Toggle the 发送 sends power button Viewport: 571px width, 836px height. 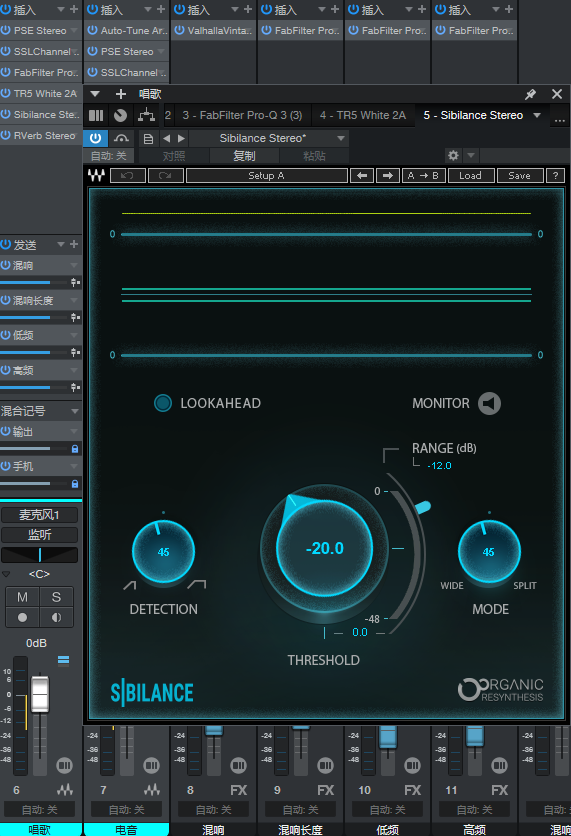click(x=6, y=245)
